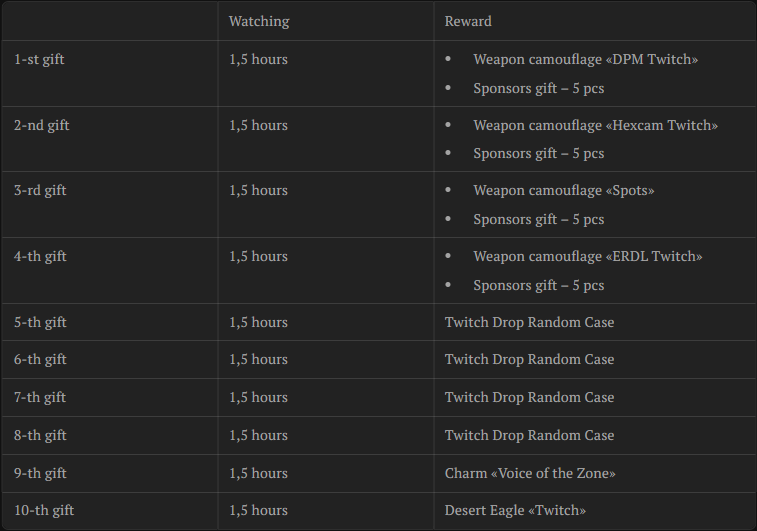The width and height of the screenshot is (757, 531).
Task: Click "Weapon camouflage «Hexcam Twitch»" reward
Action: (595, 126)
